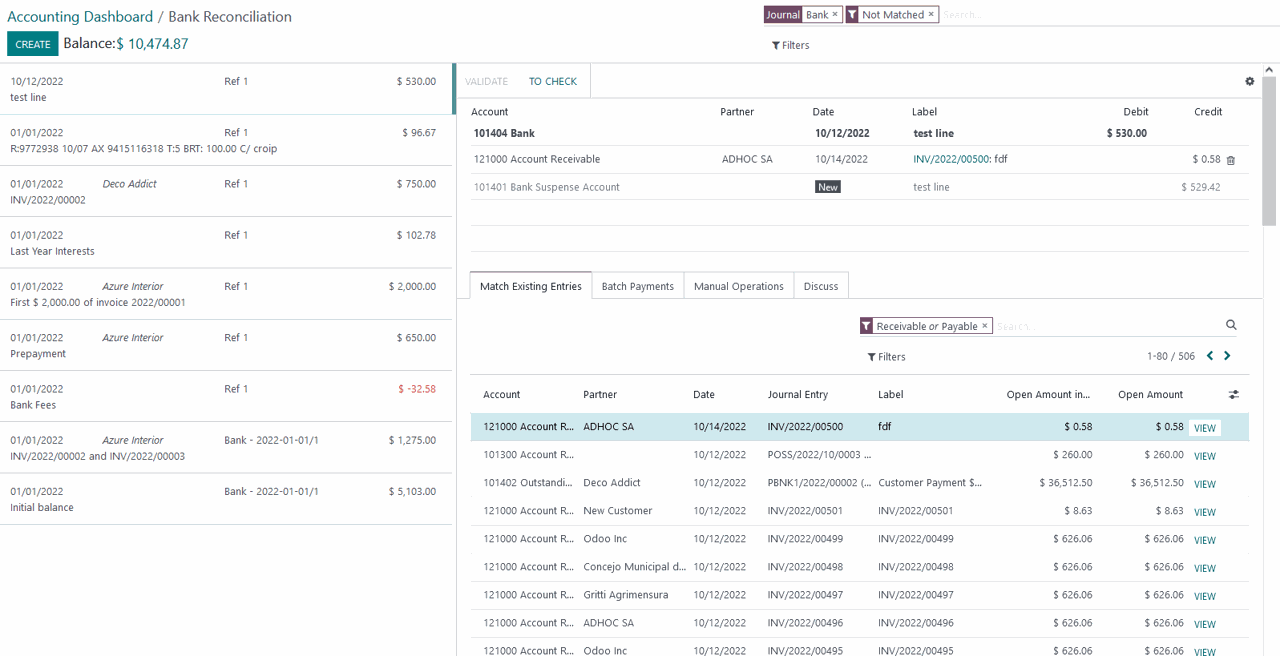This screenshot has height=656, width=1280.
Task: Click the magnifier search icon in the entries panel
Action: pos(1231,324)
